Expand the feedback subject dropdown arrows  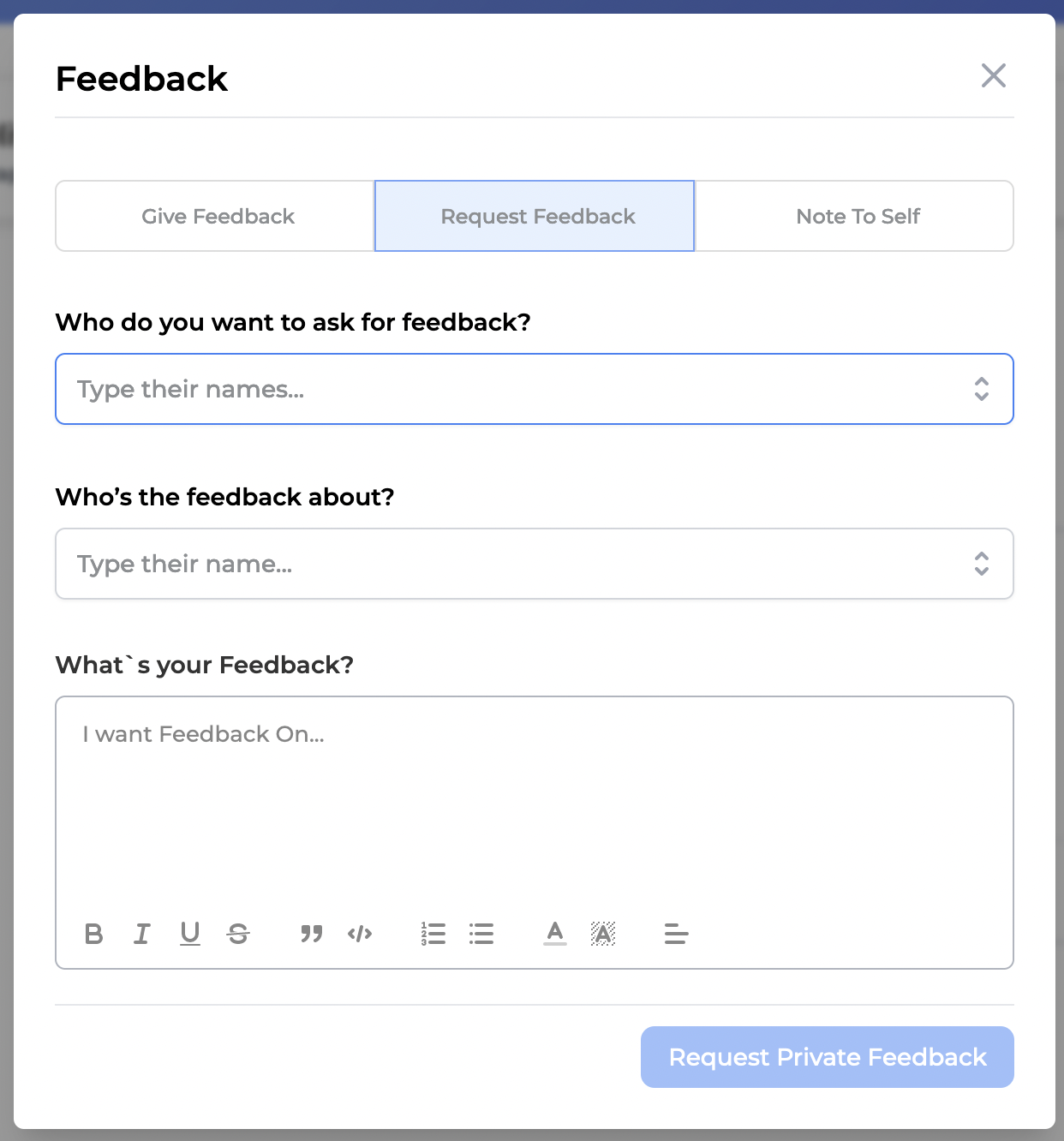coord(982,564)
